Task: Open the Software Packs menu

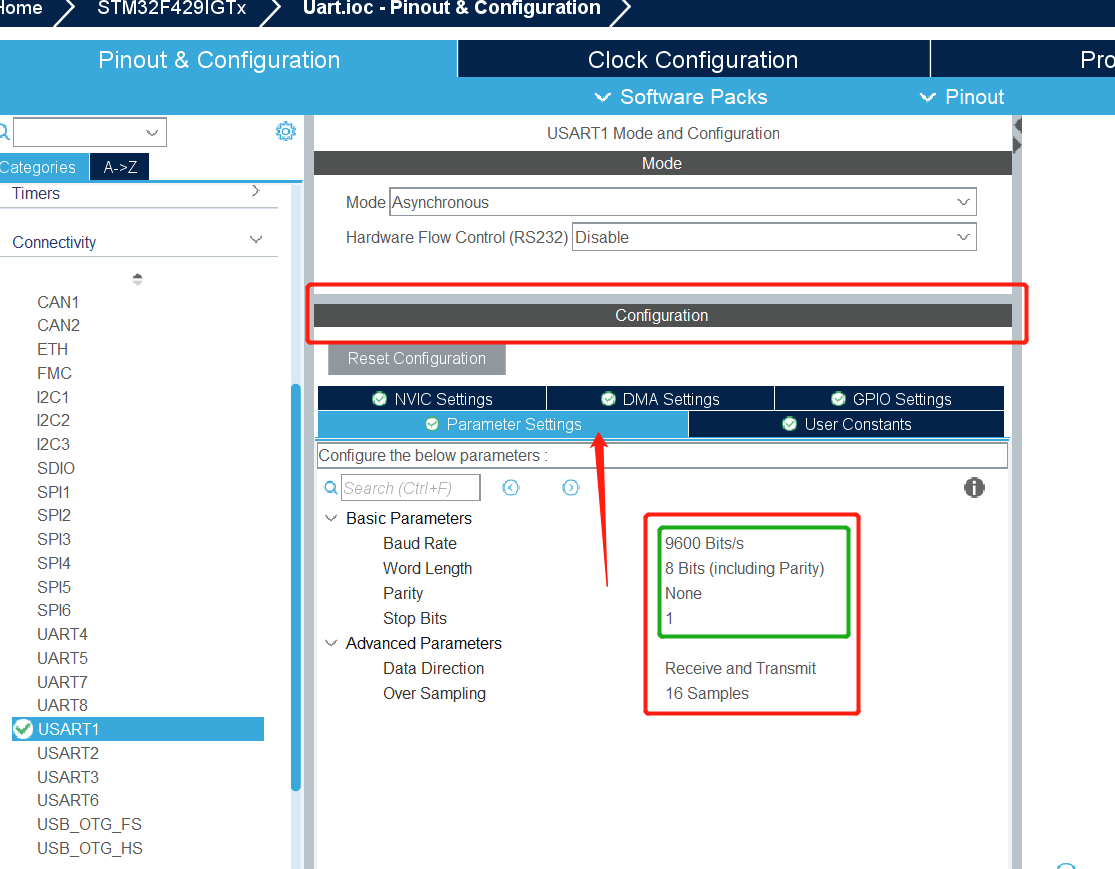Action: (681, 97)
